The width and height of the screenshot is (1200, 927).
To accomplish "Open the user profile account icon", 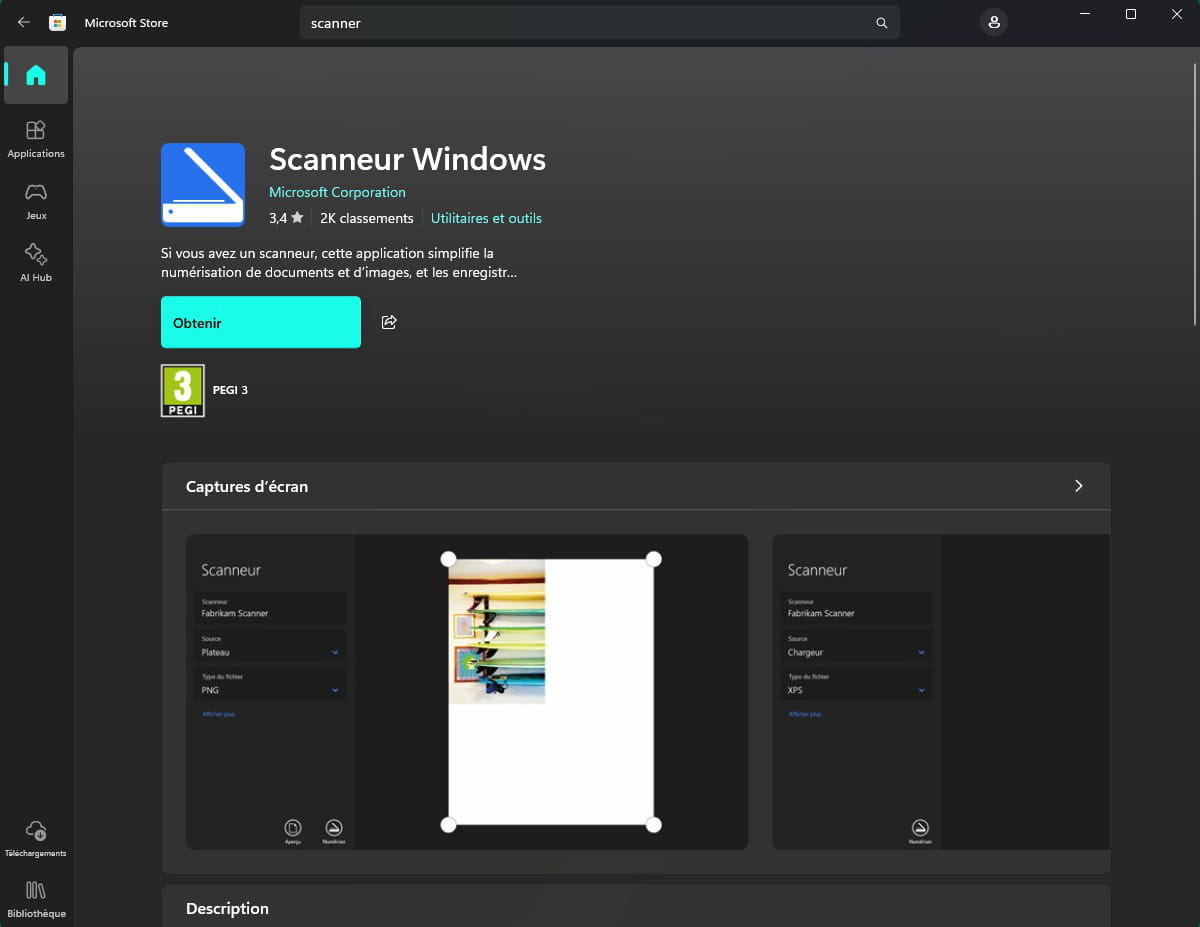I will tap(993, 22).
